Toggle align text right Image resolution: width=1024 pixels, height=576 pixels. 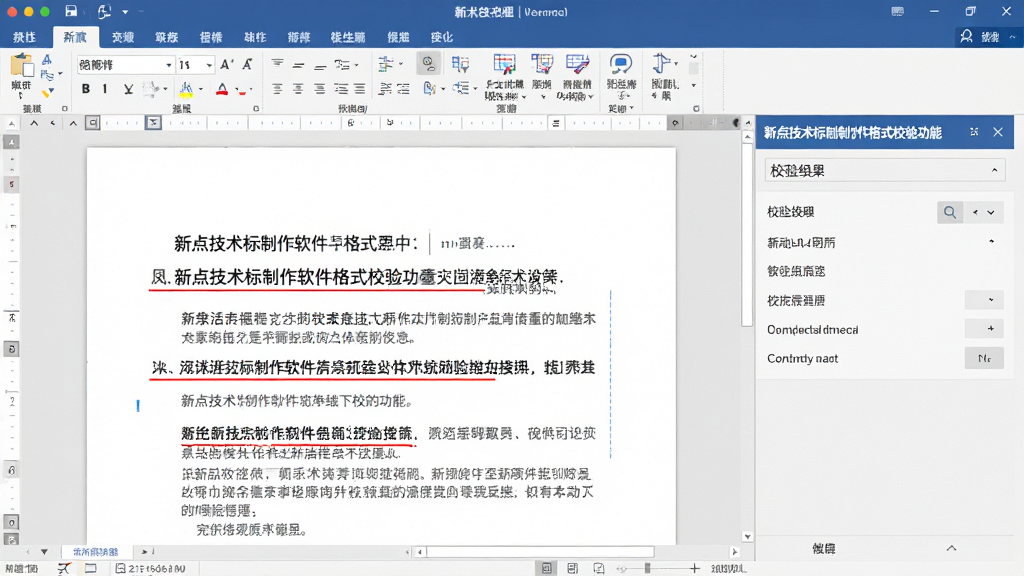coord(319,89)
